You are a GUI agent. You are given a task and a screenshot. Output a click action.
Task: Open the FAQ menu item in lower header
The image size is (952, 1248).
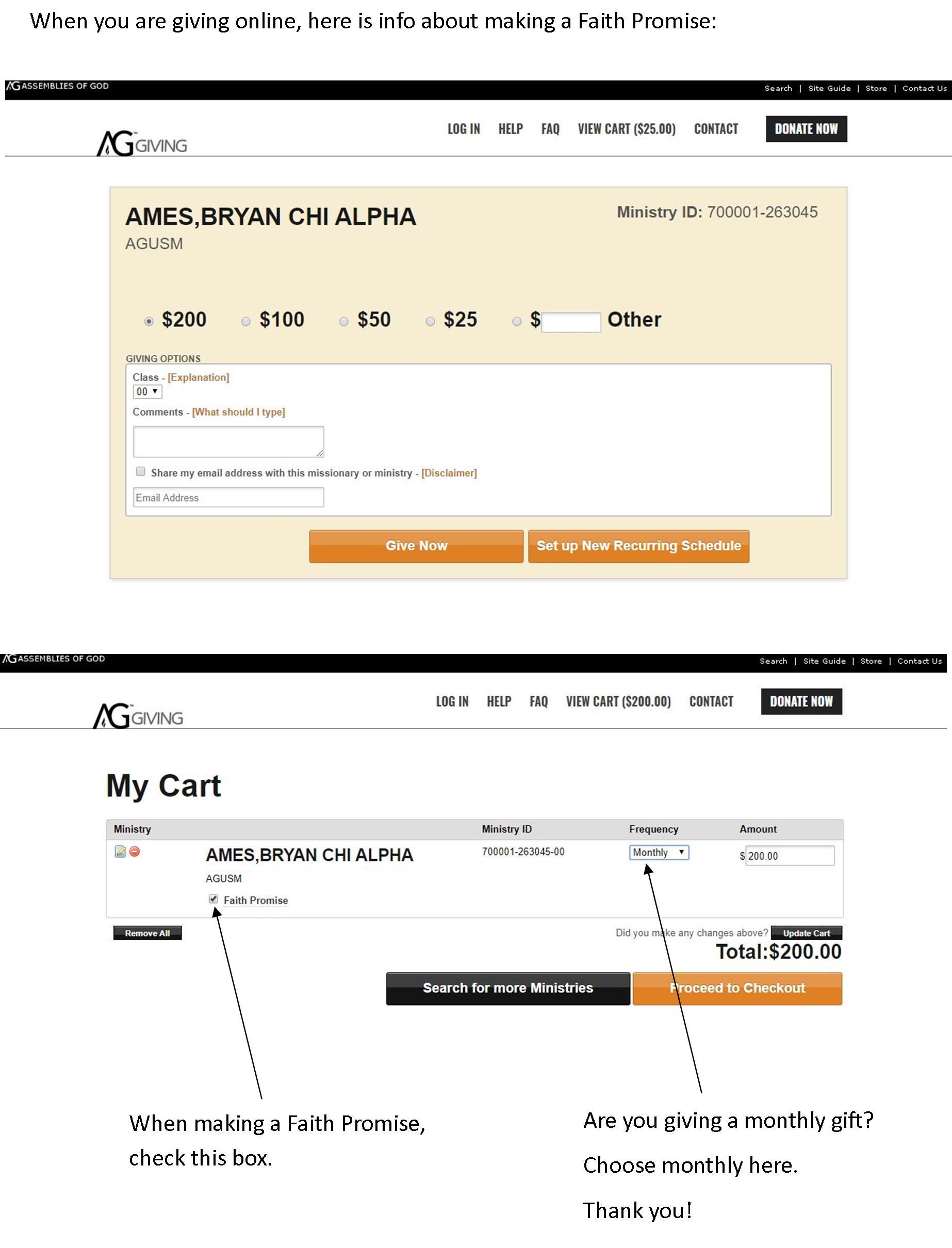539,701
